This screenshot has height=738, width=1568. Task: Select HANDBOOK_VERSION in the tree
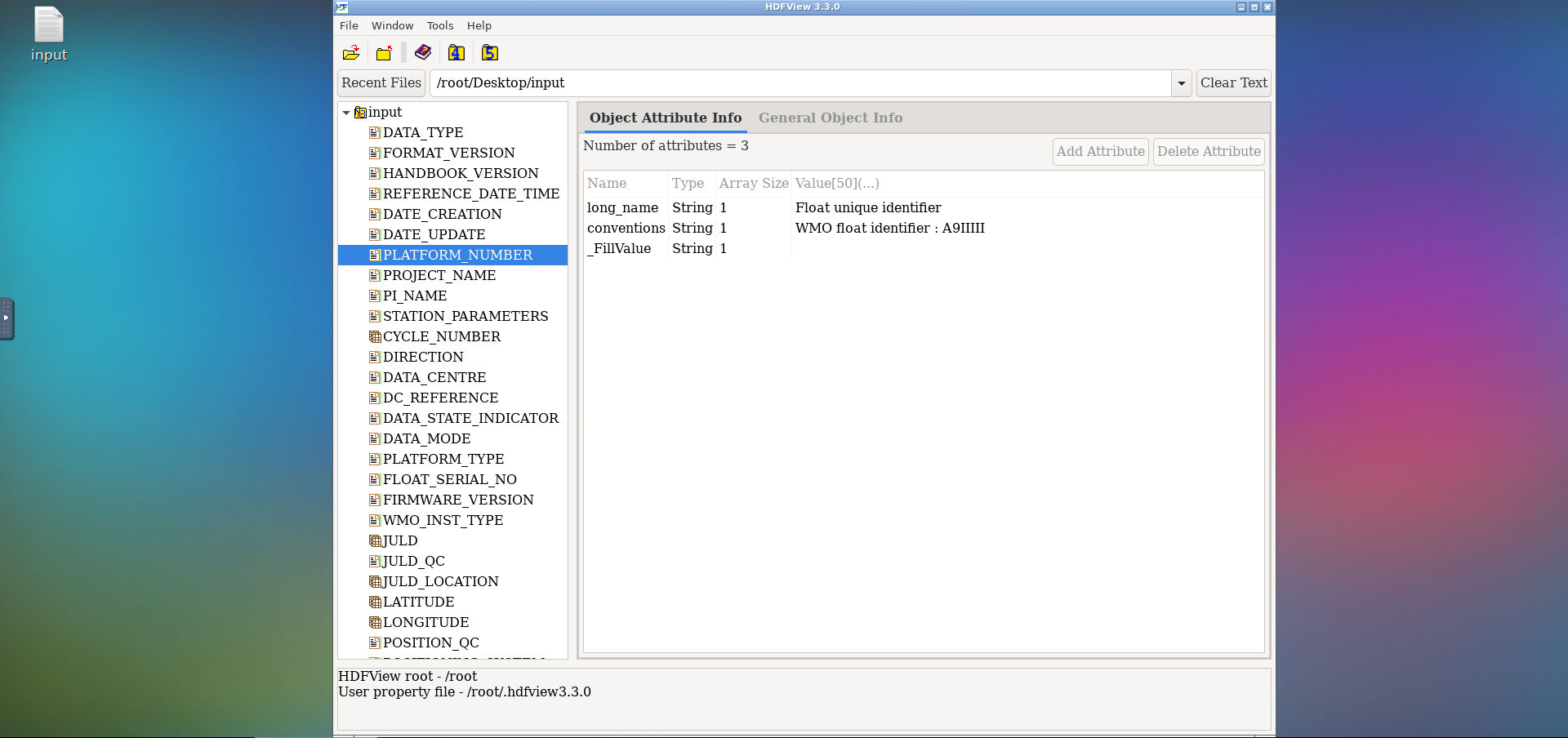(x=461, y=173)
